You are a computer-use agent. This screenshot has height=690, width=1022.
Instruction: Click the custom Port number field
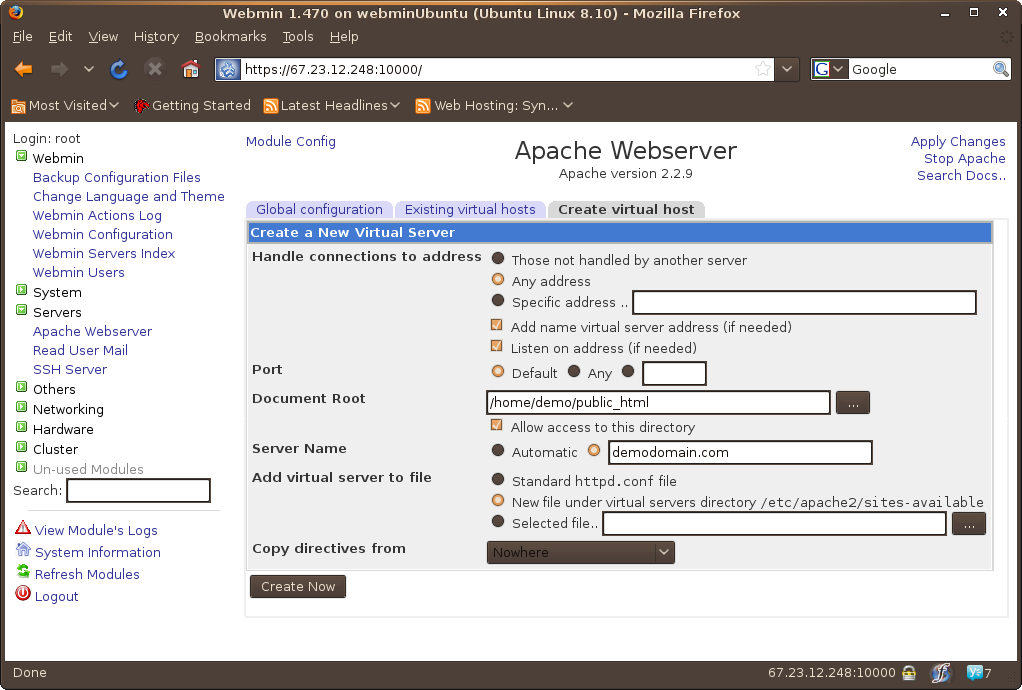tap(674, 373)
